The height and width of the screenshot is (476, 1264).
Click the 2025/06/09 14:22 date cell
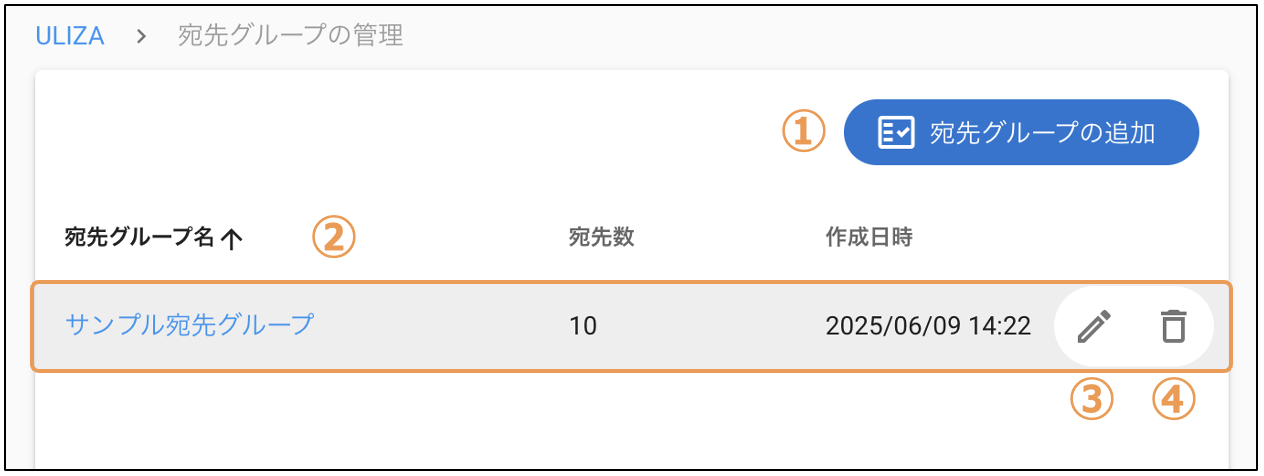(928, 326)
